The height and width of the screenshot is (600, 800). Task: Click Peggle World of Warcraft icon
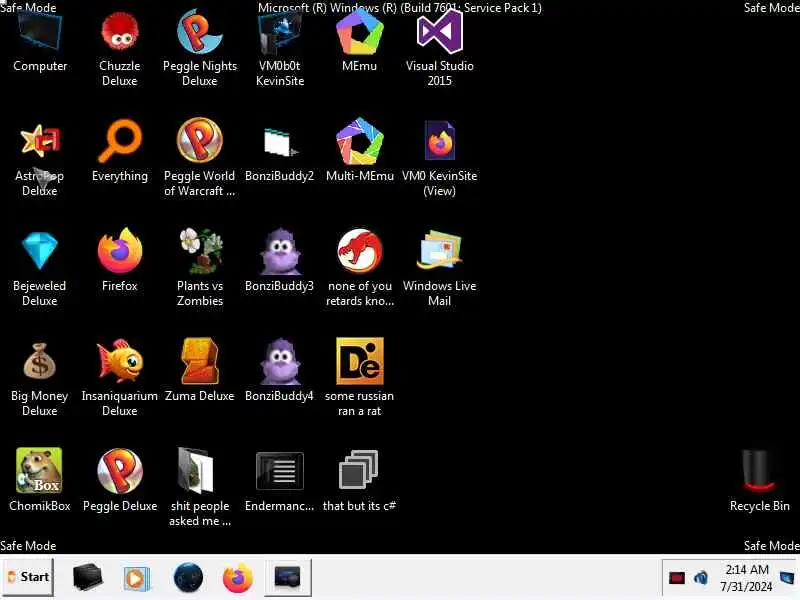(x=199, y=140)
